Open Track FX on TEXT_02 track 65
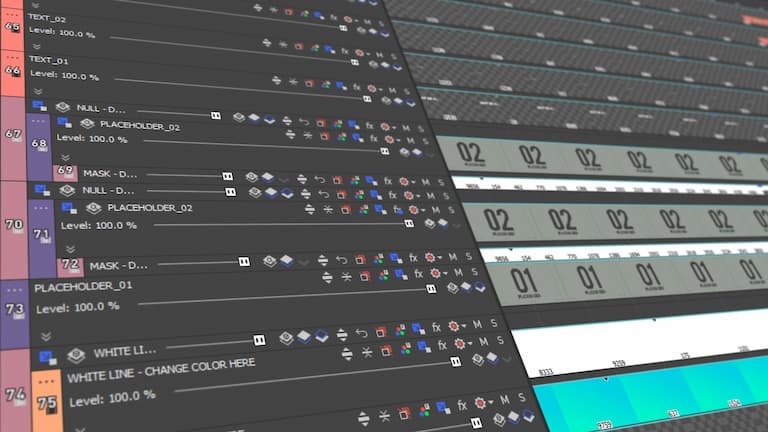Image resolution: width=768 pixels, height=432 pixels. coord(345,51)
